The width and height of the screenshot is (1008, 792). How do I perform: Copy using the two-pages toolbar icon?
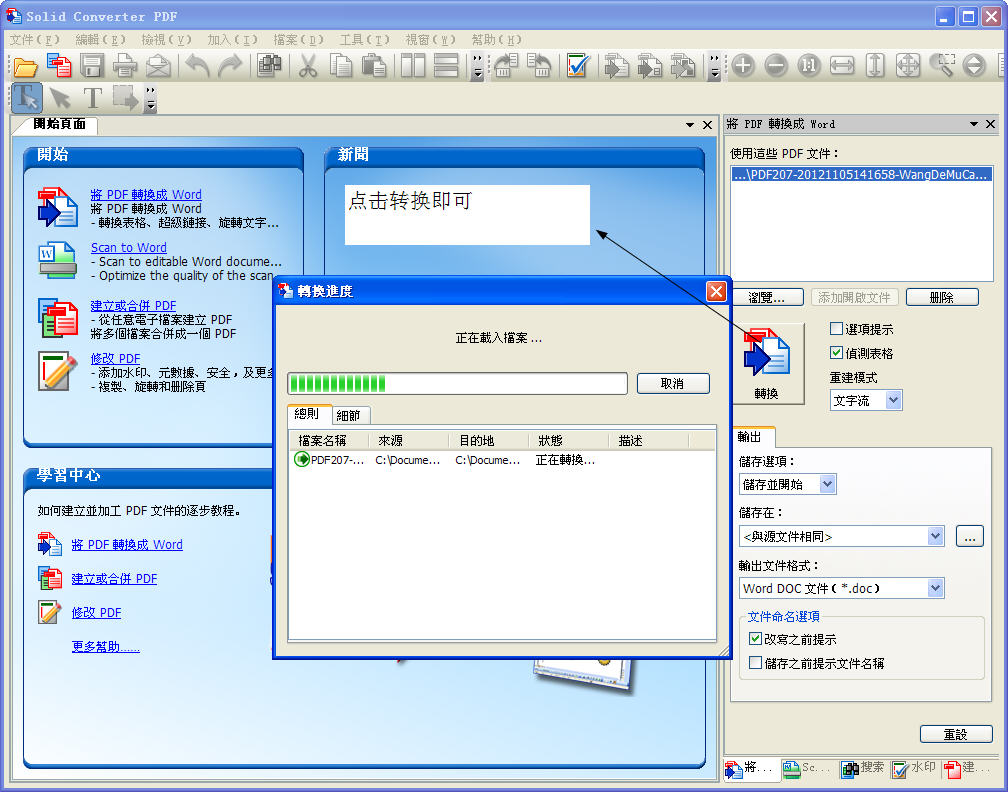coord(341,66)
